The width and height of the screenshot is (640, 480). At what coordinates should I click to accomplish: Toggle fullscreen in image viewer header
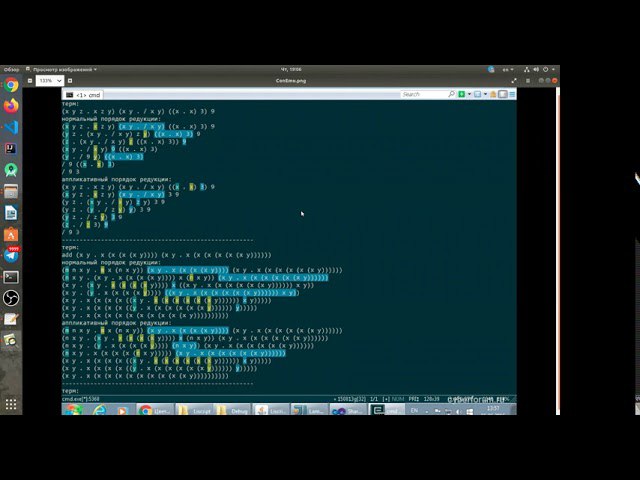pyautogui.click(x=514, y=81)
